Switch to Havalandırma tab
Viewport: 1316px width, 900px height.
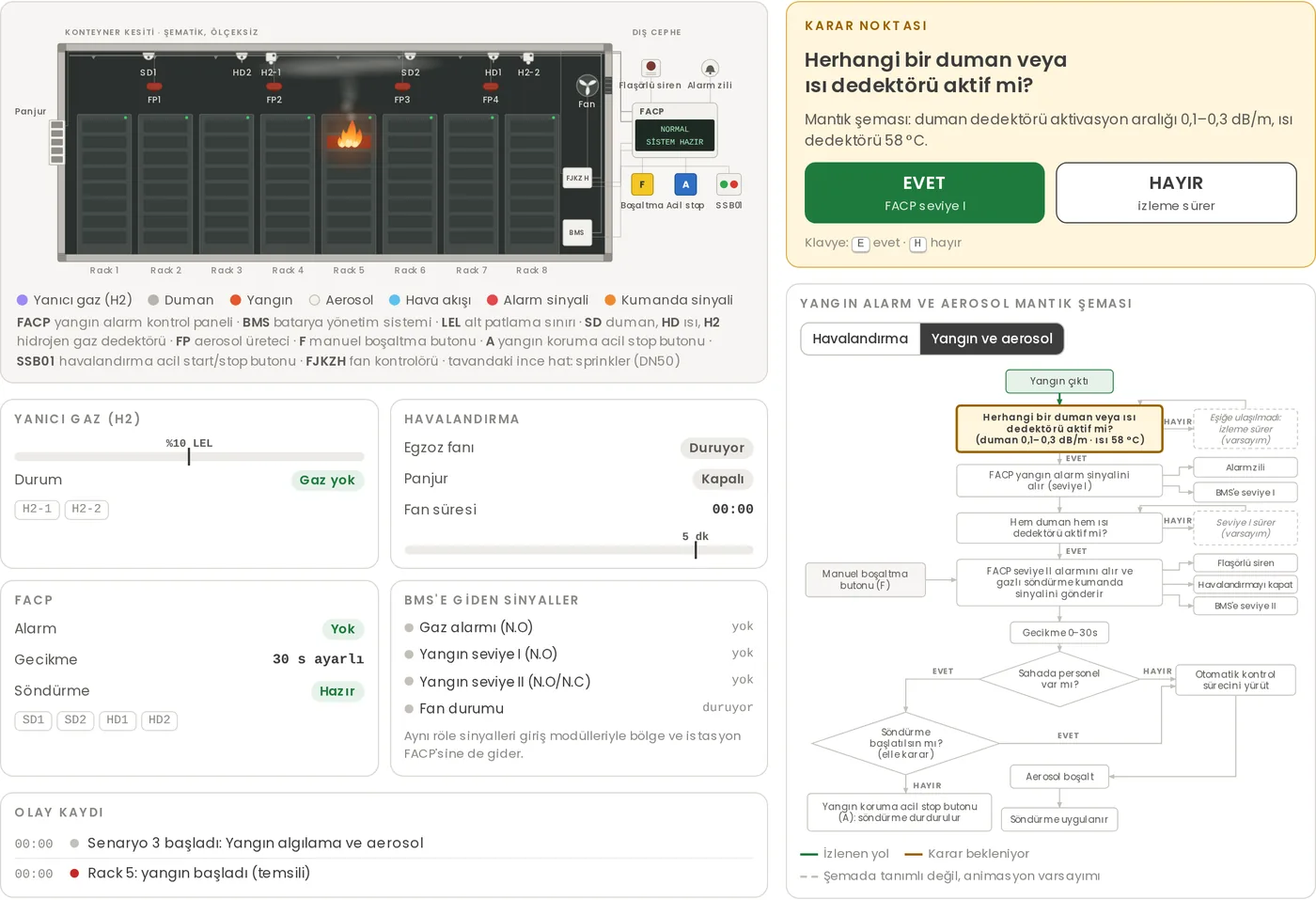click(x=860, y=339)
